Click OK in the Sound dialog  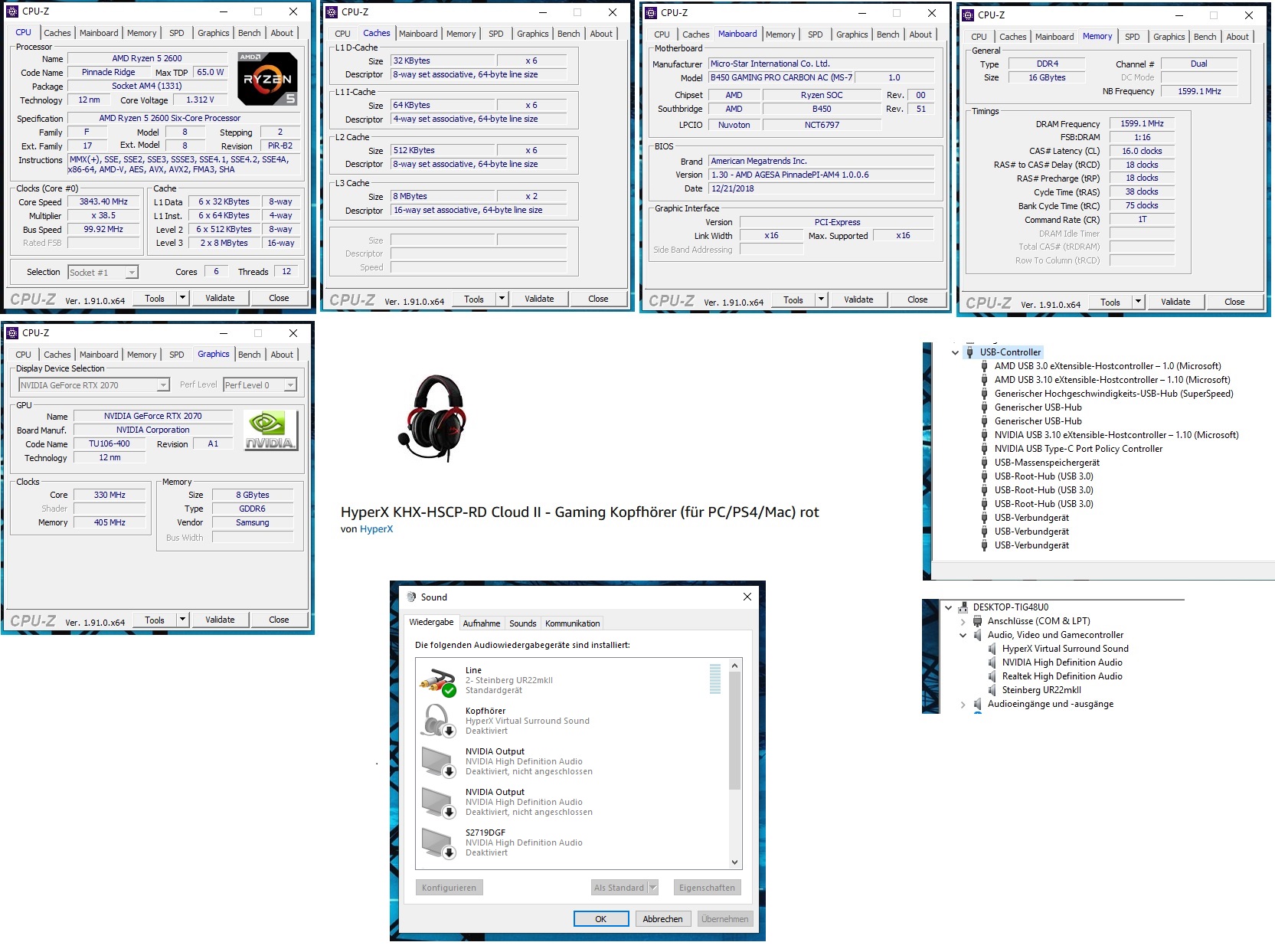[x=601, y=919]
